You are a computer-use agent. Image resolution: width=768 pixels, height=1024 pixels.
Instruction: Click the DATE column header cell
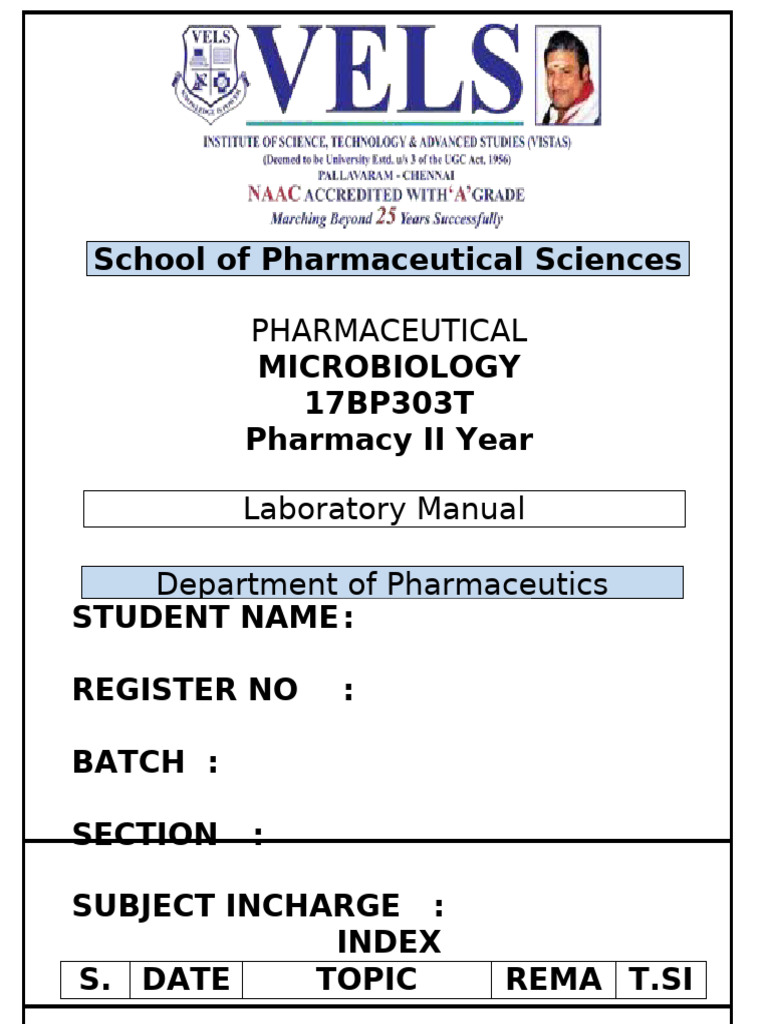pos(186,980)
